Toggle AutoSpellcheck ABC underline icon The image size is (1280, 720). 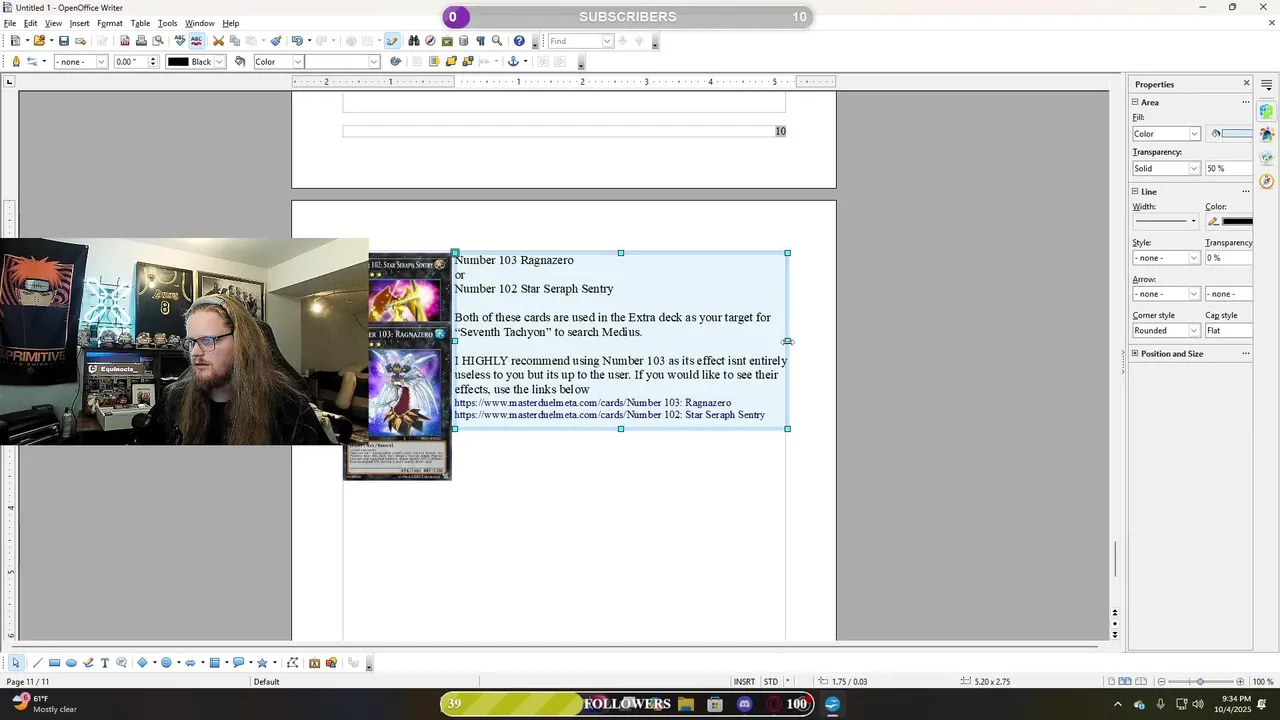[196, 41]
